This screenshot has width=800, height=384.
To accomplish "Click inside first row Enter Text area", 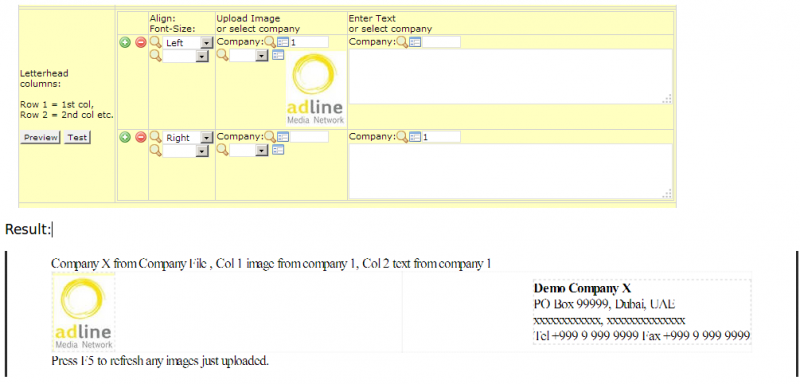I will [510, 76].
